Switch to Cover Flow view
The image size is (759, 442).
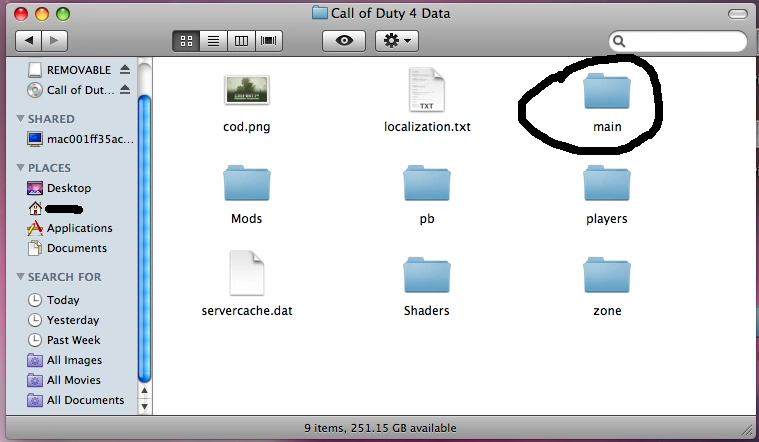click(x=269, y=41)
